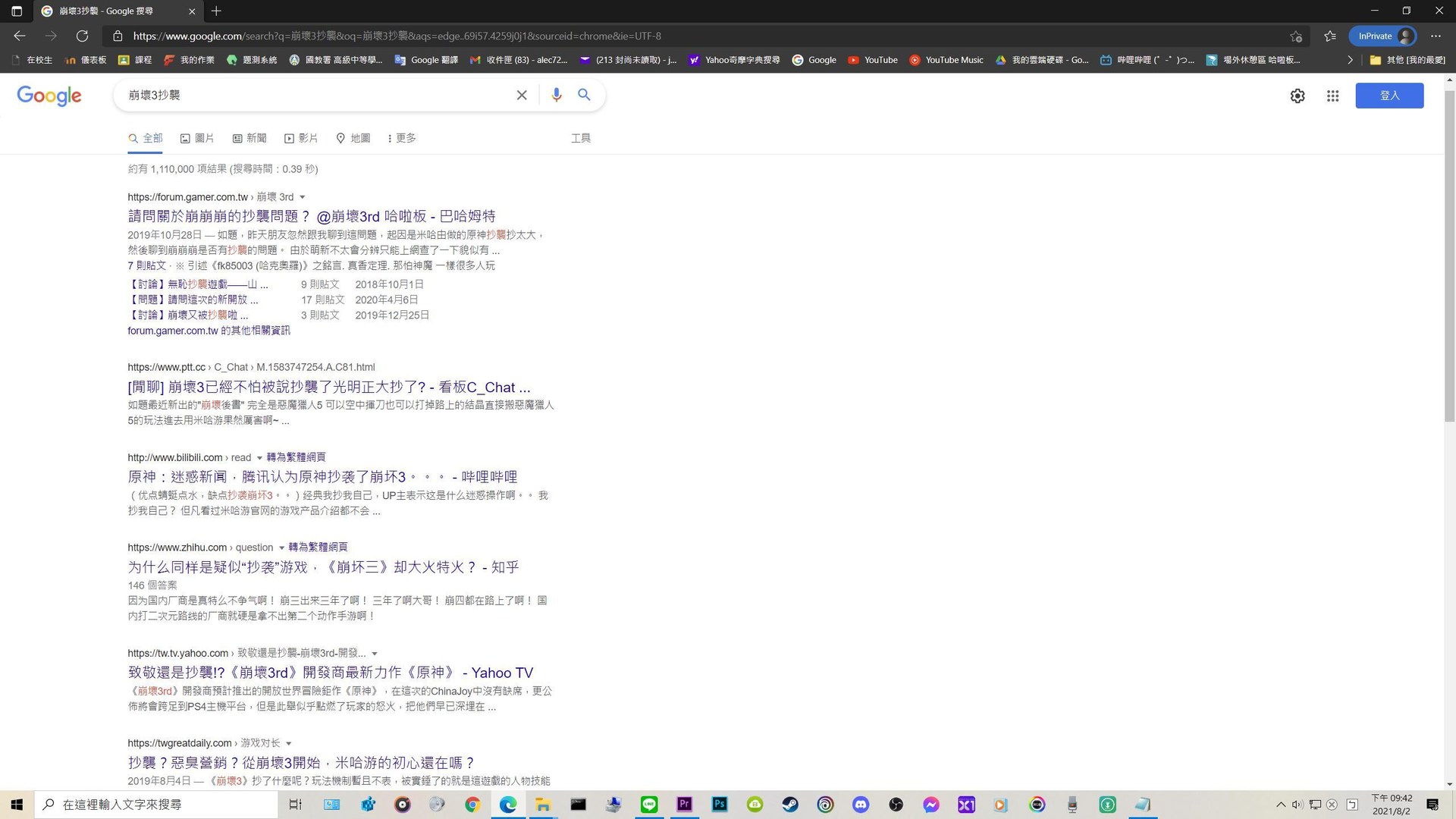
Task: Switch to the 新聞 search tab
Action: [x=249, y=138]
